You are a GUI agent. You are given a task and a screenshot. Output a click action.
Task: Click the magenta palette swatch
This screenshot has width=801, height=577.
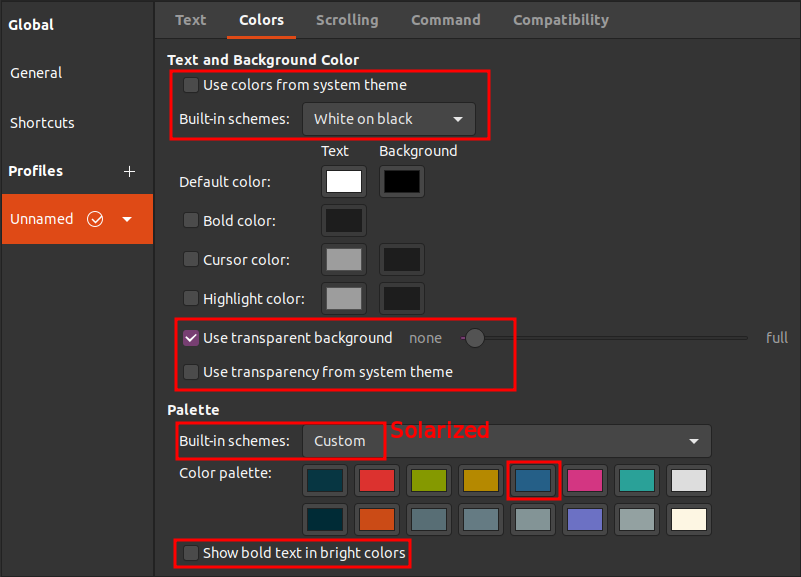pyautogui.click(x=585, y=480)
